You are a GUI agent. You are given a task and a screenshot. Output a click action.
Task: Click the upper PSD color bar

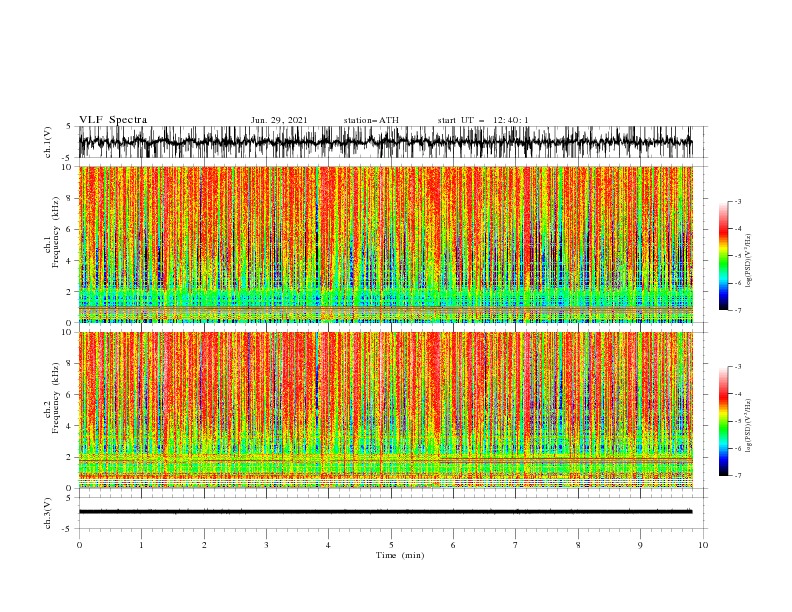(x=723, y=256)
